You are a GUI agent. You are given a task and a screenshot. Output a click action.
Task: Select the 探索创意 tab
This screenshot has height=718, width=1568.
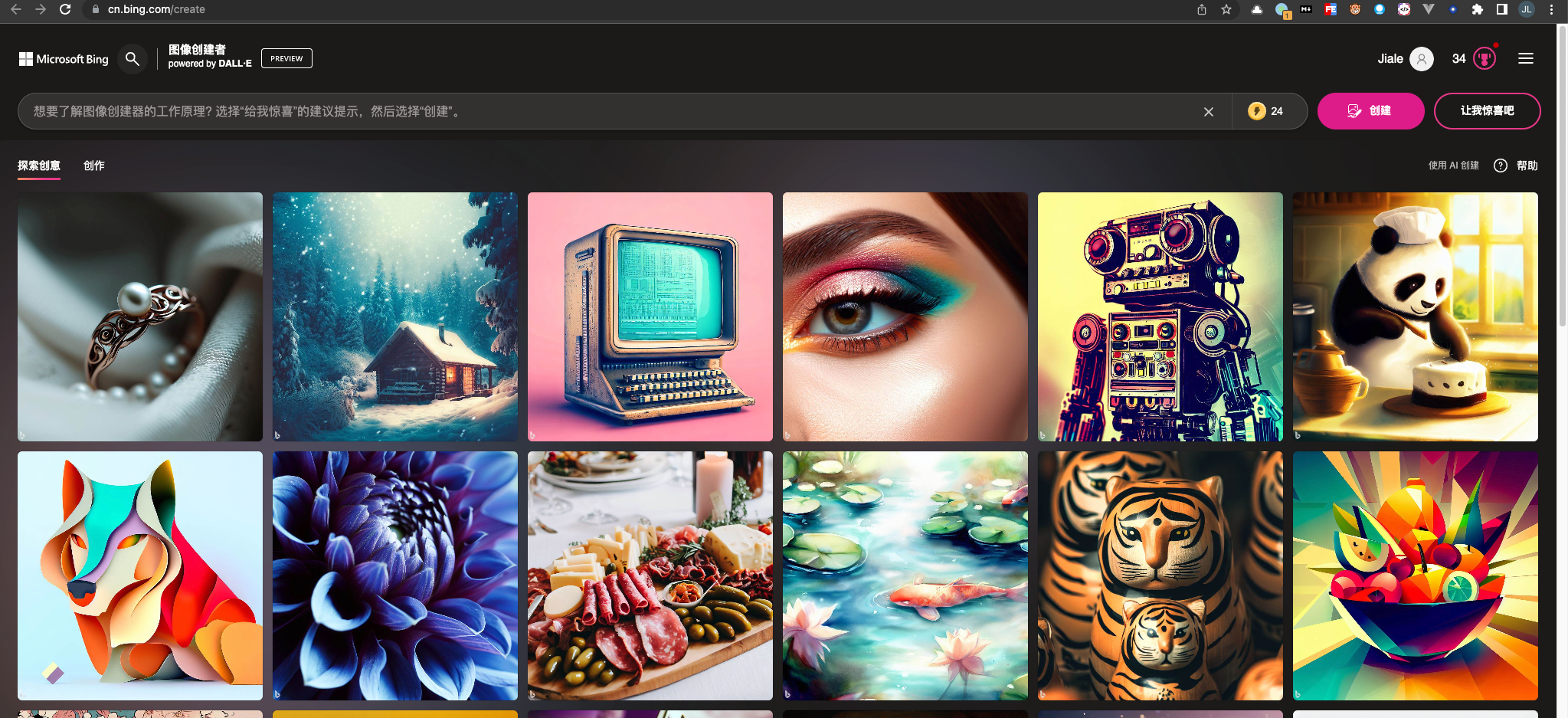(39, 166)
